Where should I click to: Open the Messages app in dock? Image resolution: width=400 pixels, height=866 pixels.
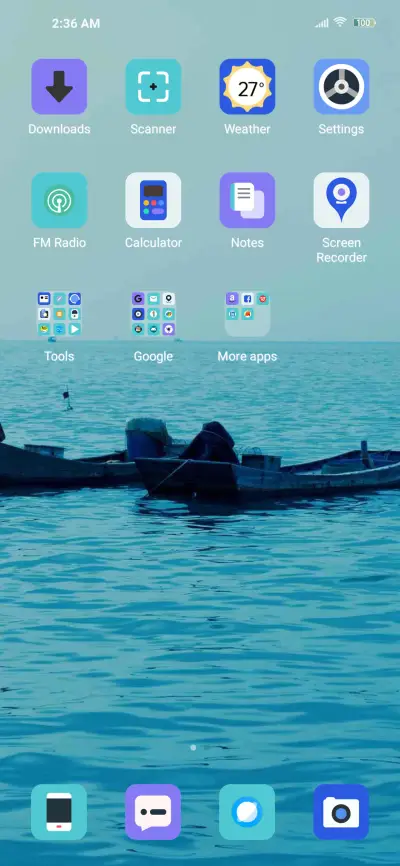pos(153,812)
